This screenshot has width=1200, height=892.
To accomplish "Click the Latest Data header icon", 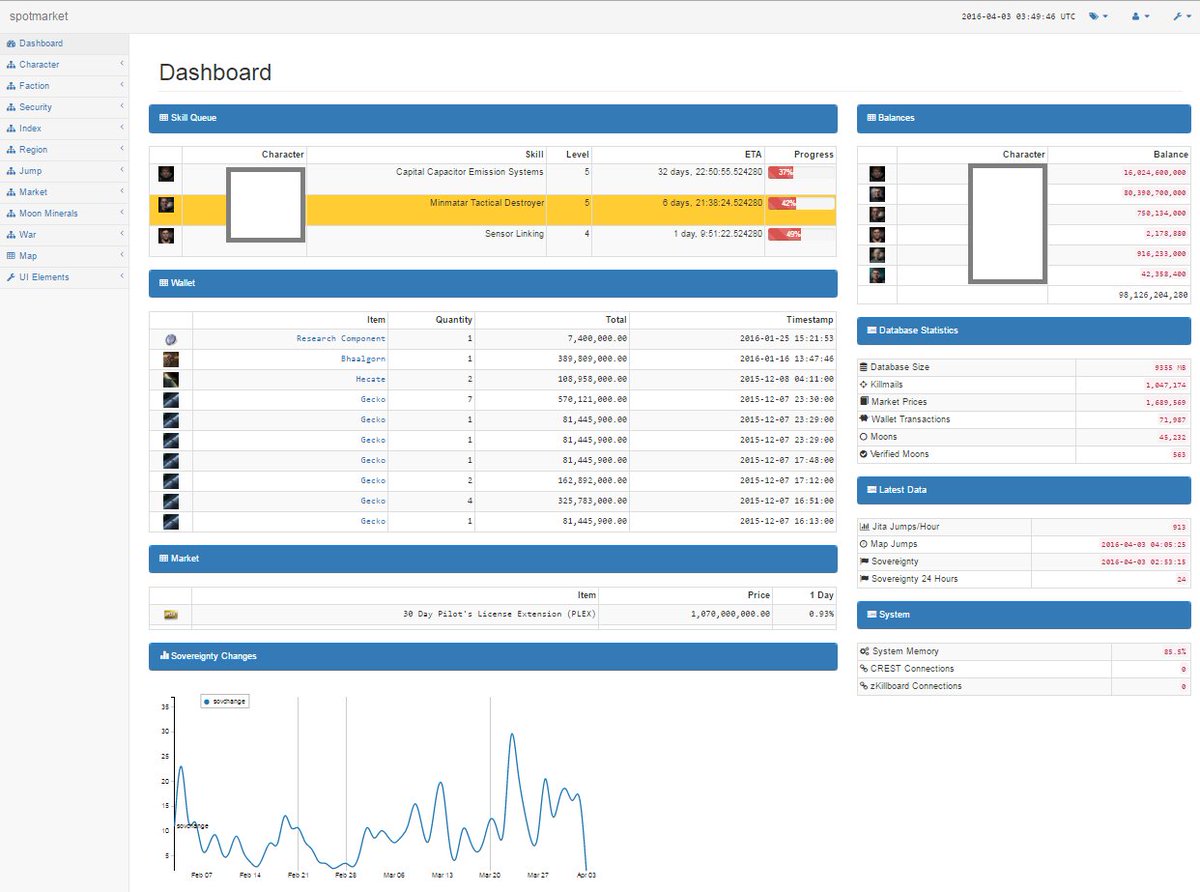I will point(872,490).
